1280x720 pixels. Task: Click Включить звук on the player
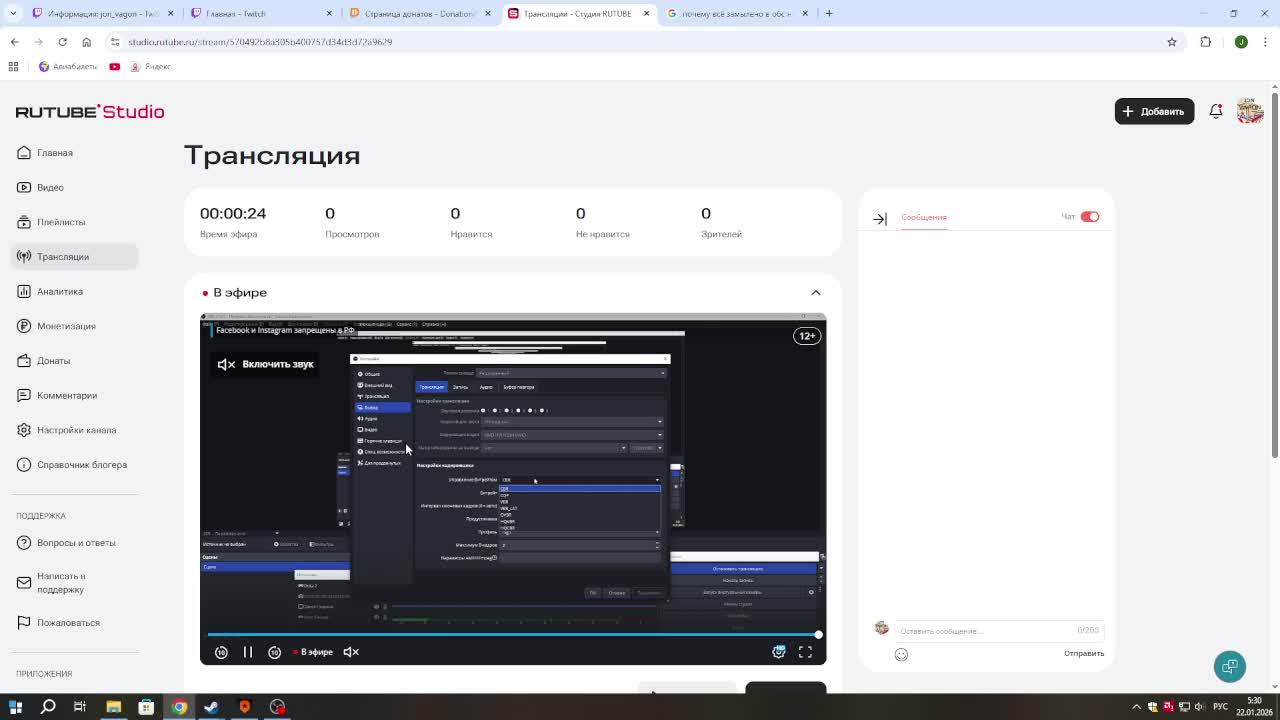(266, 364)
